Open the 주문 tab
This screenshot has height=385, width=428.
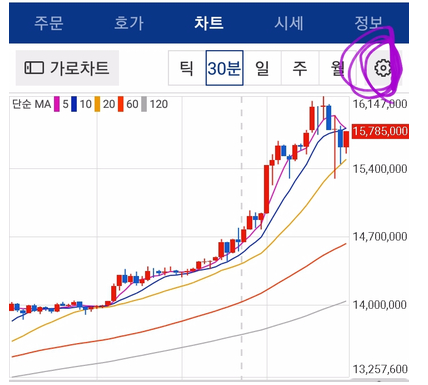point(49,23)
